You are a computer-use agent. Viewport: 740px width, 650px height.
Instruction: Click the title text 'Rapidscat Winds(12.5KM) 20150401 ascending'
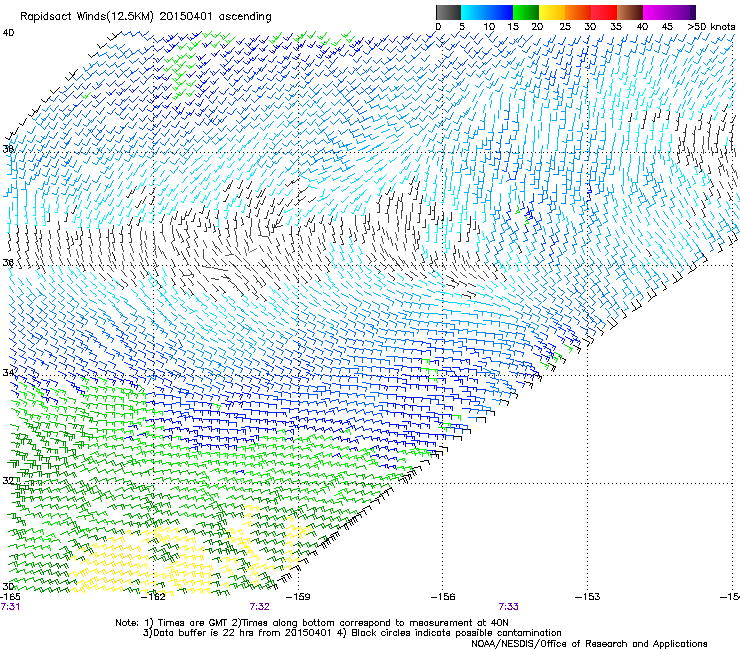(x=146, y=17)
